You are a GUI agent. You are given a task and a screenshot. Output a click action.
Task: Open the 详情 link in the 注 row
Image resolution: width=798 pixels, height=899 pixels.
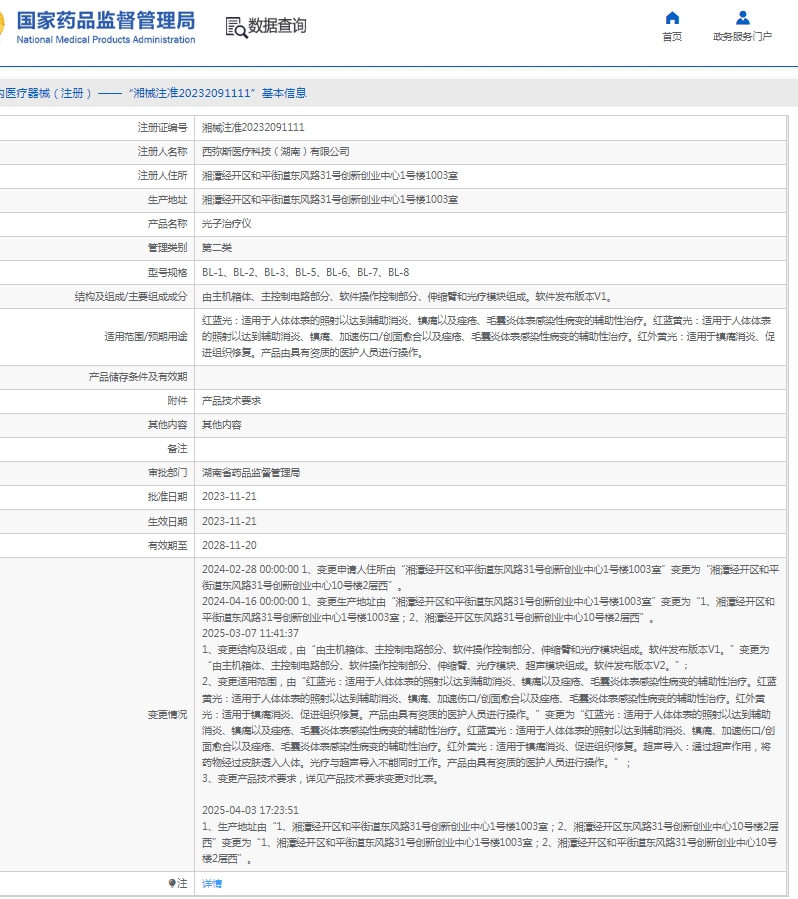tap(212, 884)
